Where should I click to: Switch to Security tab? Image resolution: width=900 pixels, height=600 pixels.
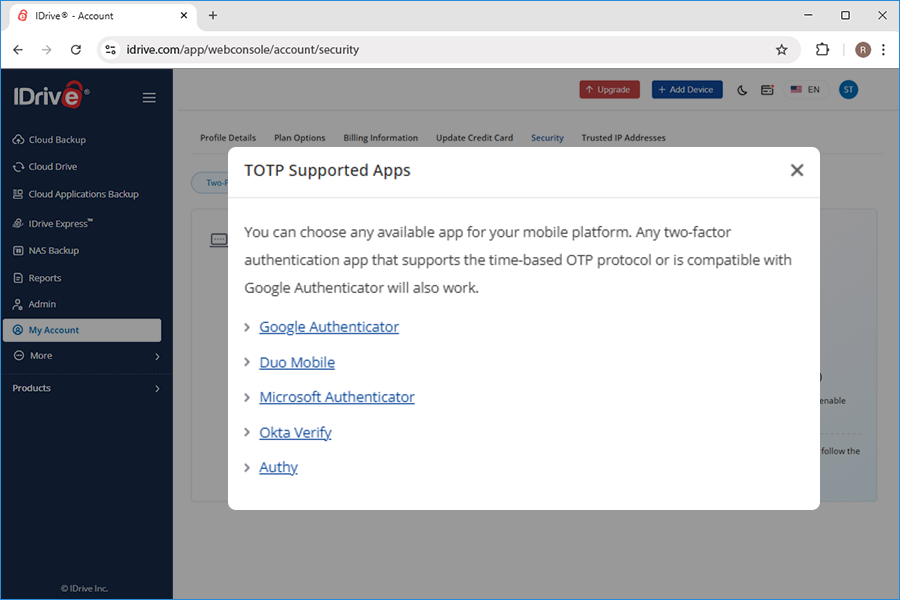(548, 138)
